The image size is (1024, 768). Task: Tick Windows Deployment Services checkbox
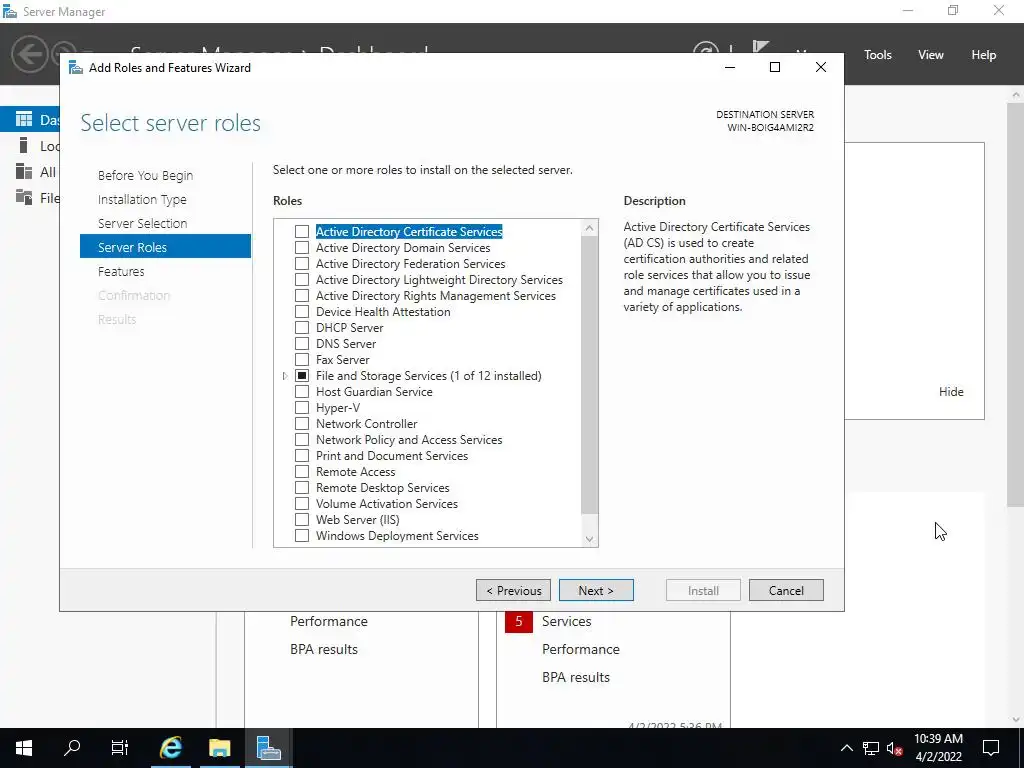tap(302, 536)
